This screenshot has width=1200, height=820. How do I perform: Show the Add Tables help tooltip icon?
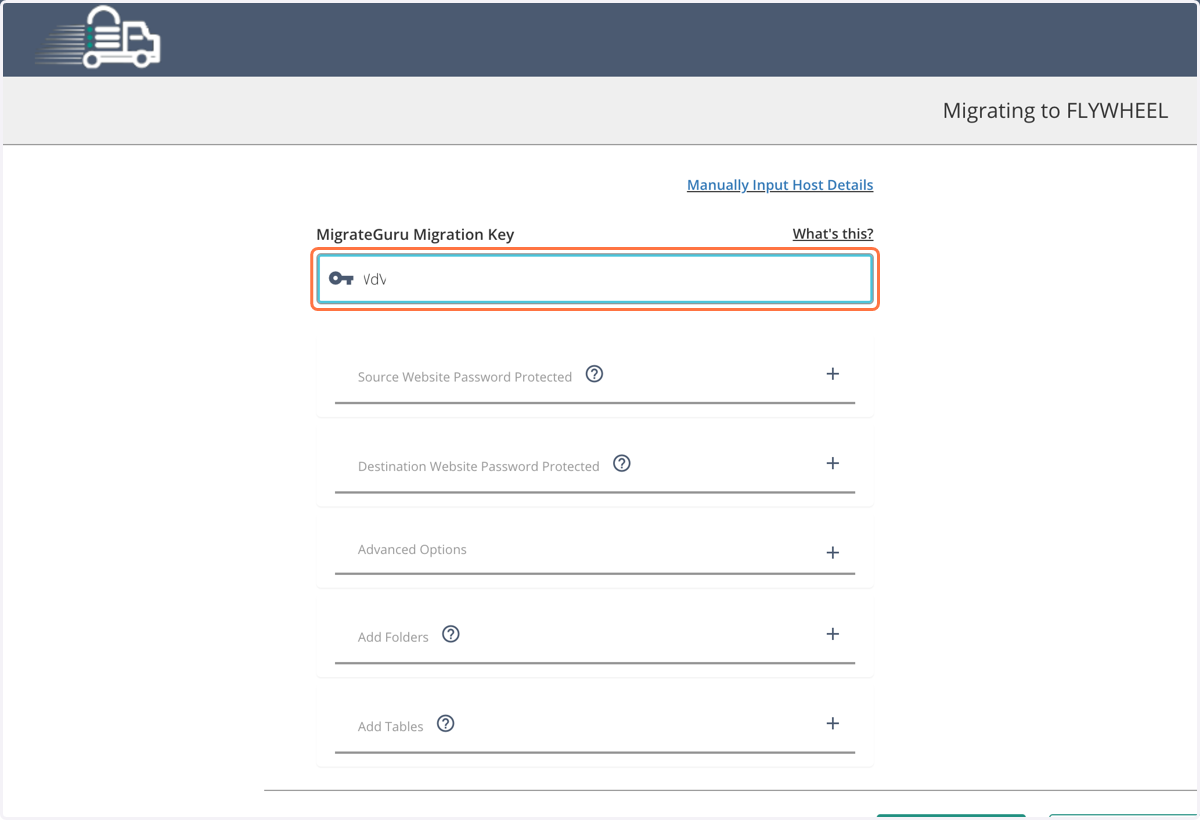446,723
